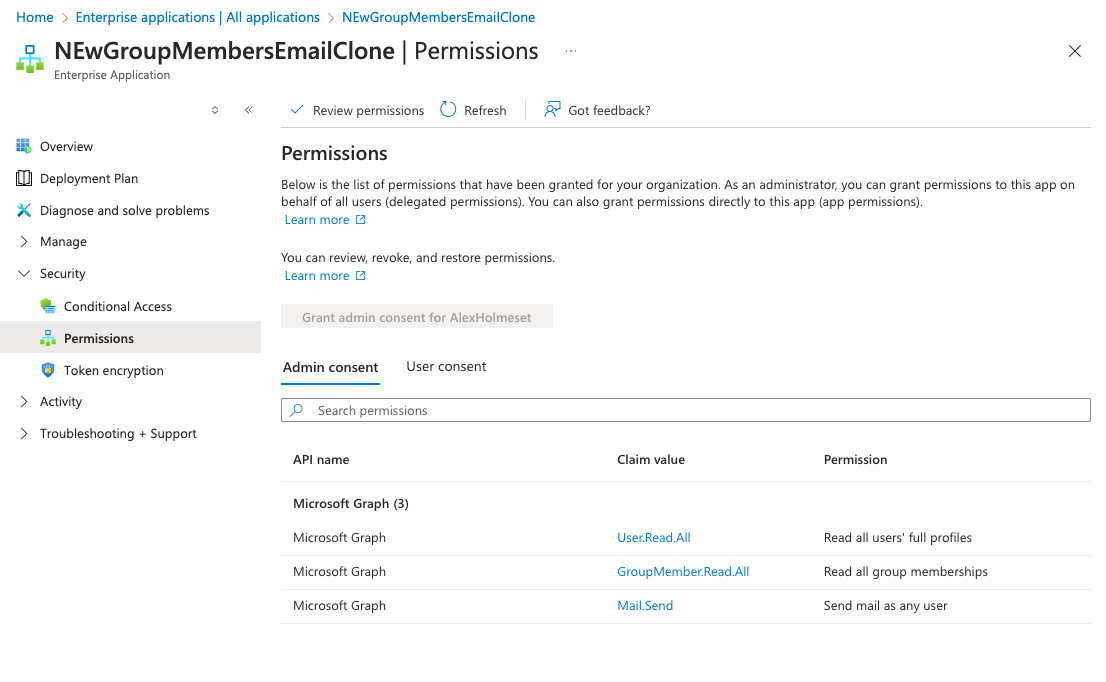Select the Token encryption shield icon
The width and height of the screenshot is (1106, 682).
click(x=48, y=370)
